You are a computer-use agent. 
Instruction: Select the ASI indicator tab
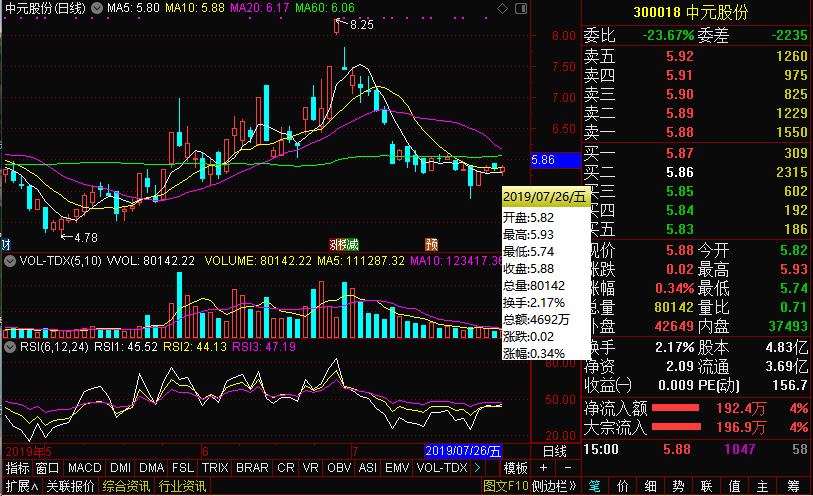(x=368, y=468)
